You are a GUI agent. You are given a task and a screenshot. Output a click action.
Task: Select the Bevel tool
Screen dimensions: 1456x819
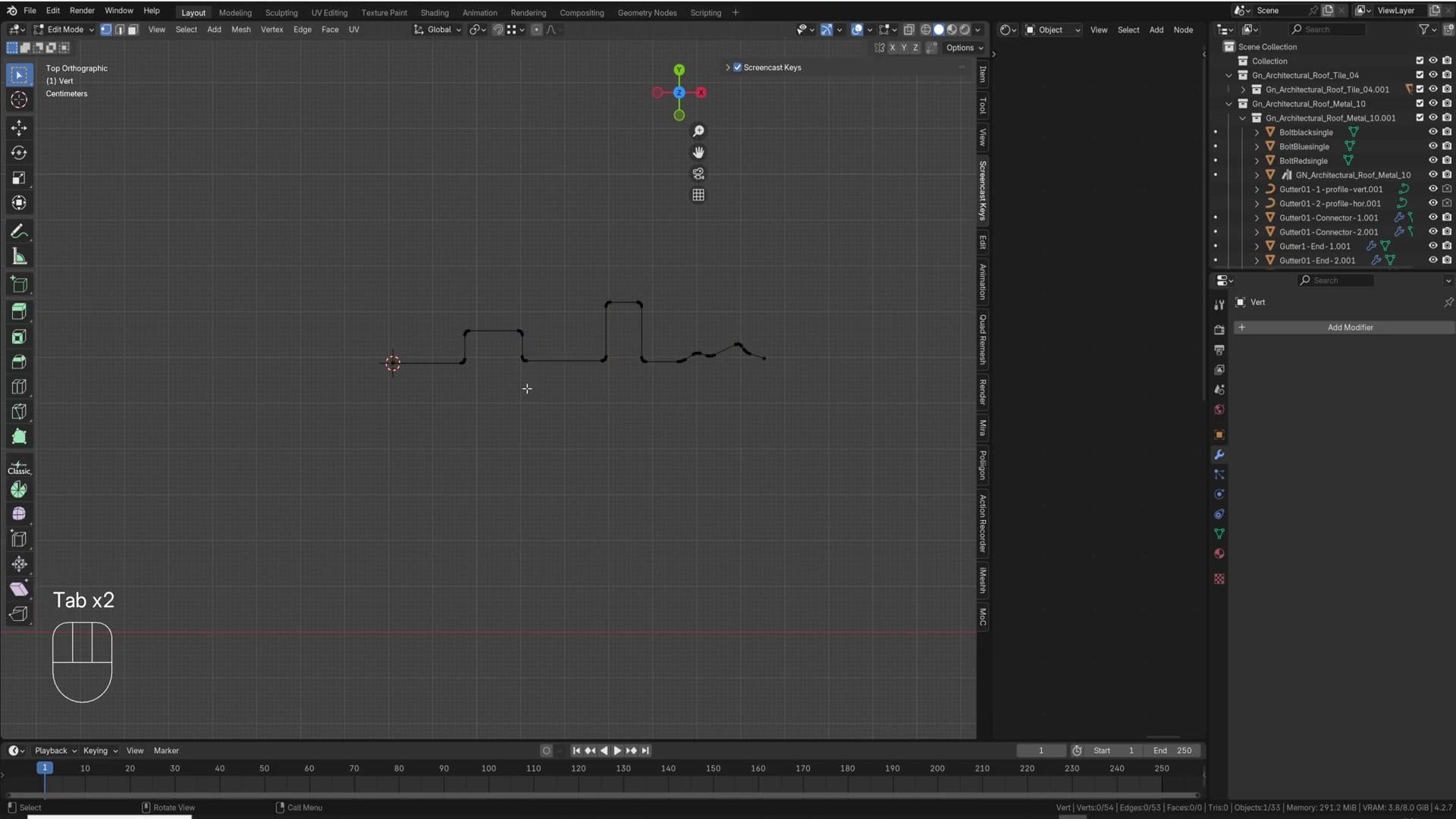click(x=19, y=362)
